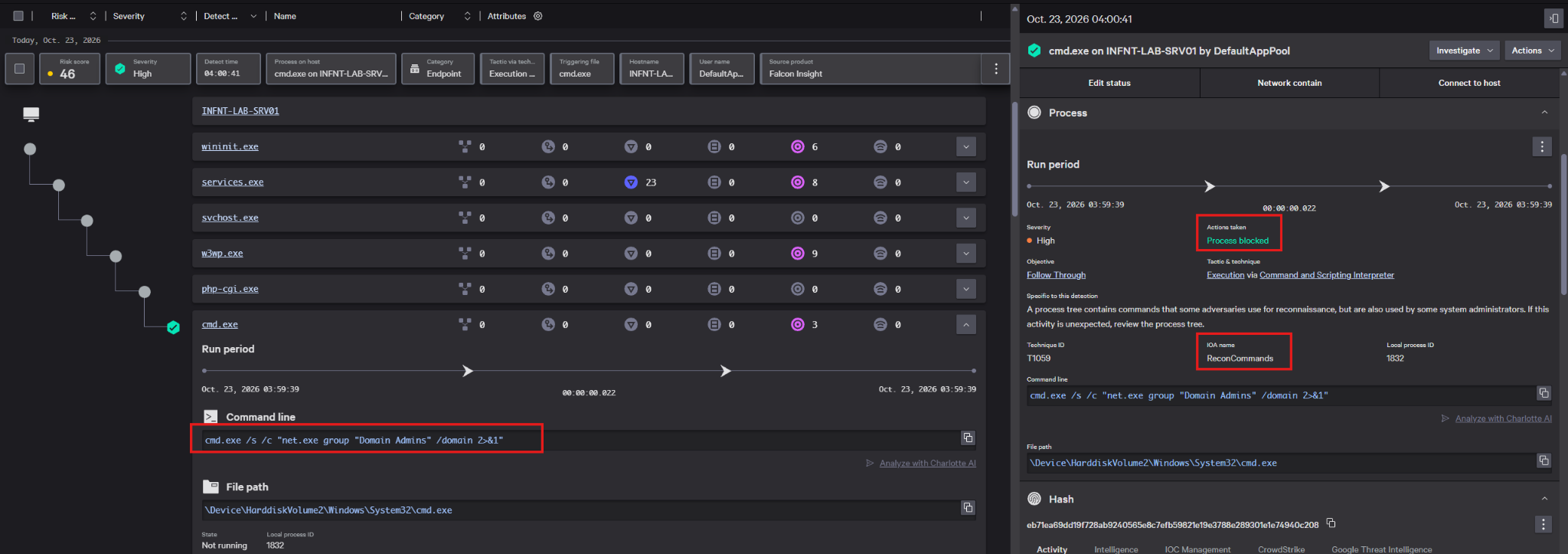Click the host computer icon above the process tree
The width and height of the screenshot is (1568, 554).
(31, 114)
